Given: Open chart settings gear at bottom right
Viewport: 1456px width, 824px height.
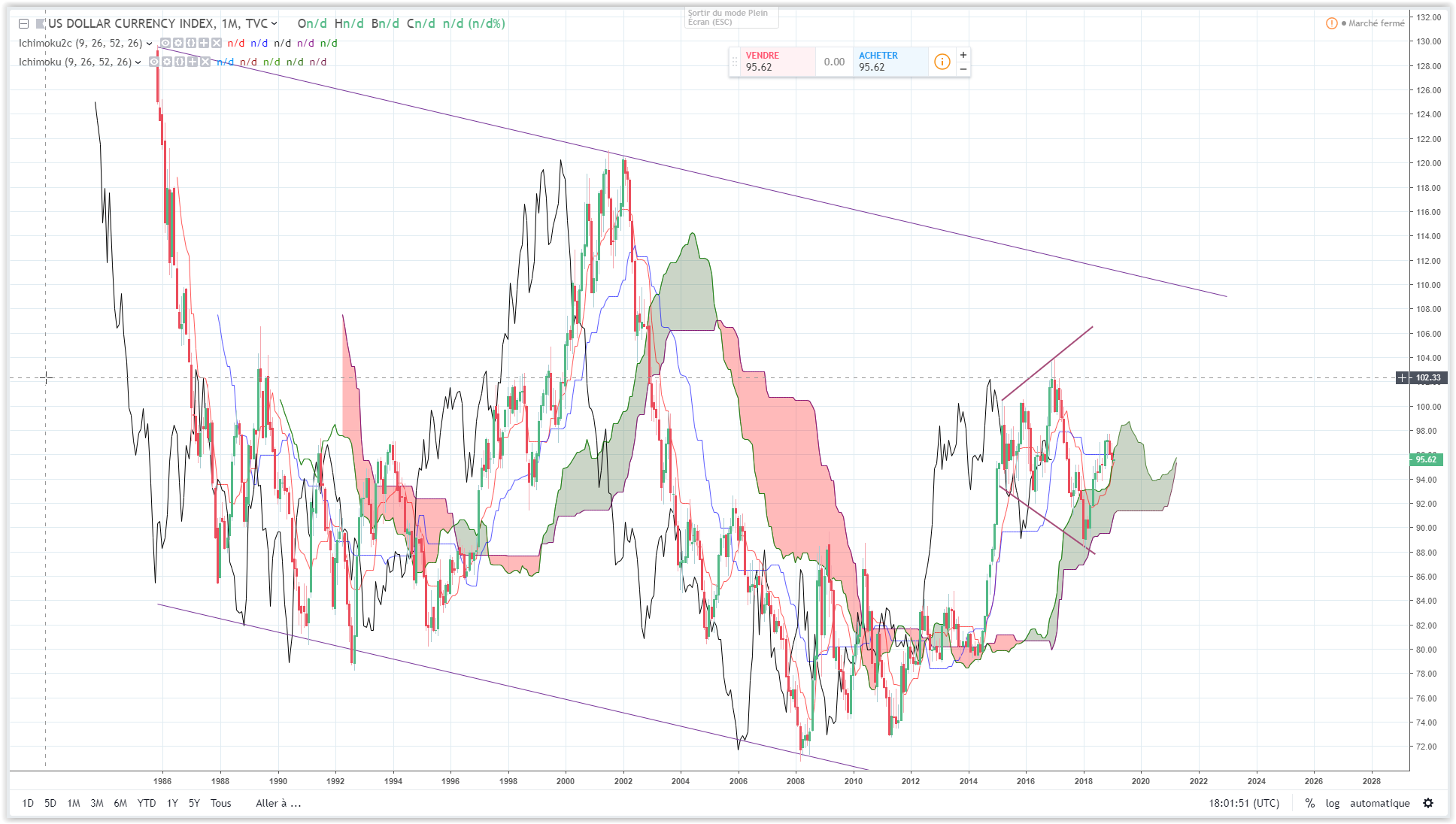Looking at the screenshot, I should tap(1428, 803).
